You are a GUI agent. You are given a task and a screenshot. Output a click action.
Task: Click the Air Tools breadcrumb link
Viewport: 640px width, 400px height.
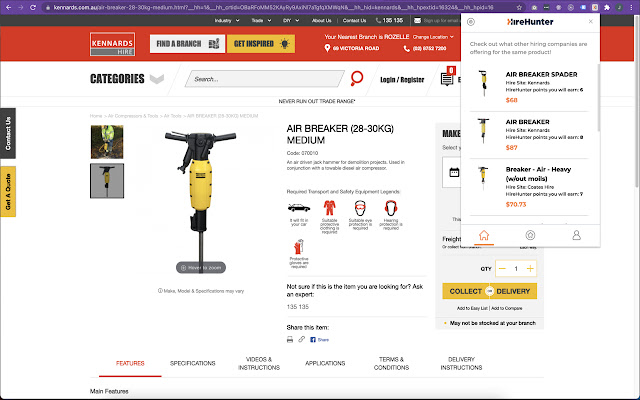(172, 116)
